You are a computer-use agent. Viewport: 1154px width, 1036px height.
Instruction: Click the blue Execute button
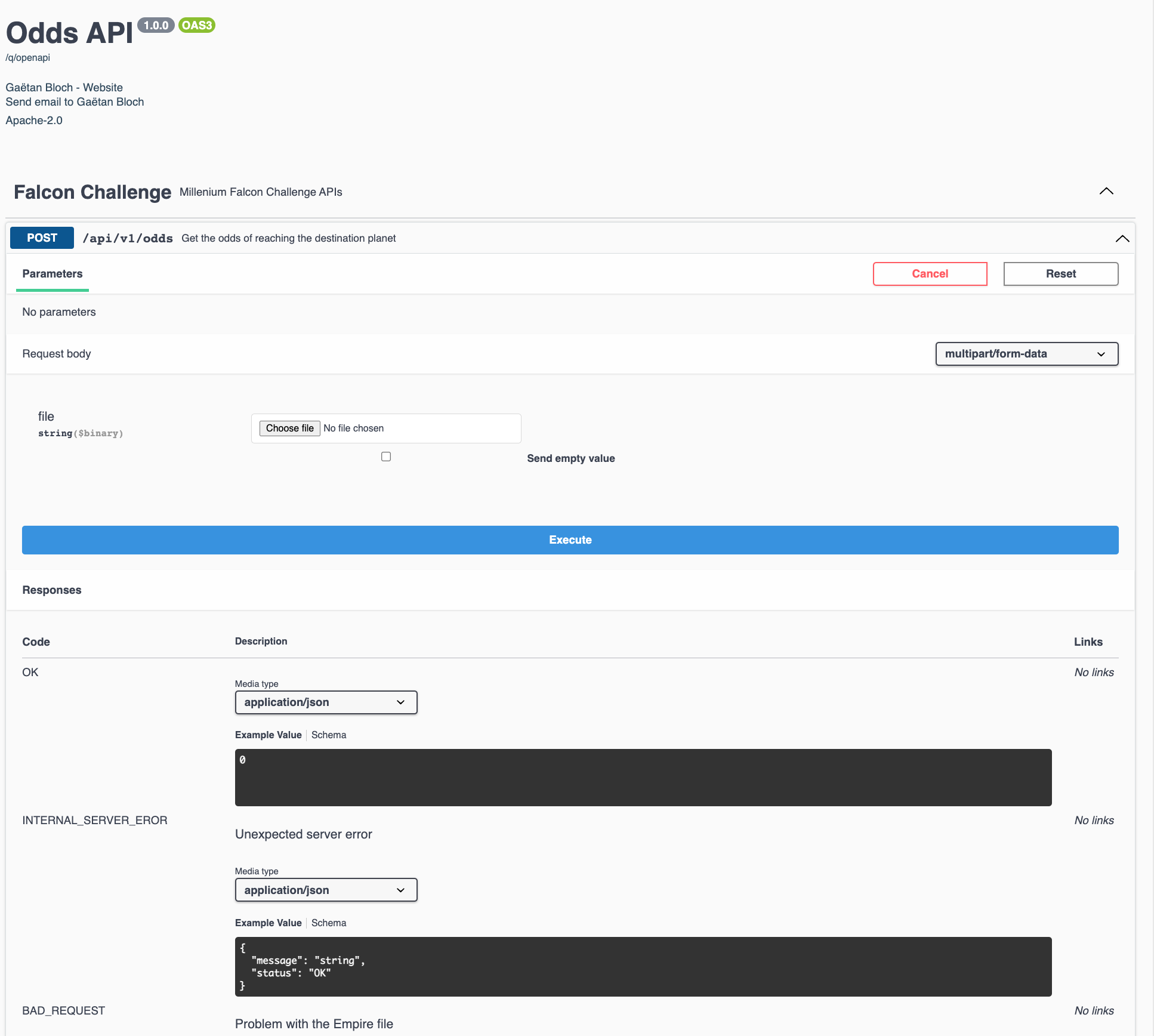[x=570, y=540]
